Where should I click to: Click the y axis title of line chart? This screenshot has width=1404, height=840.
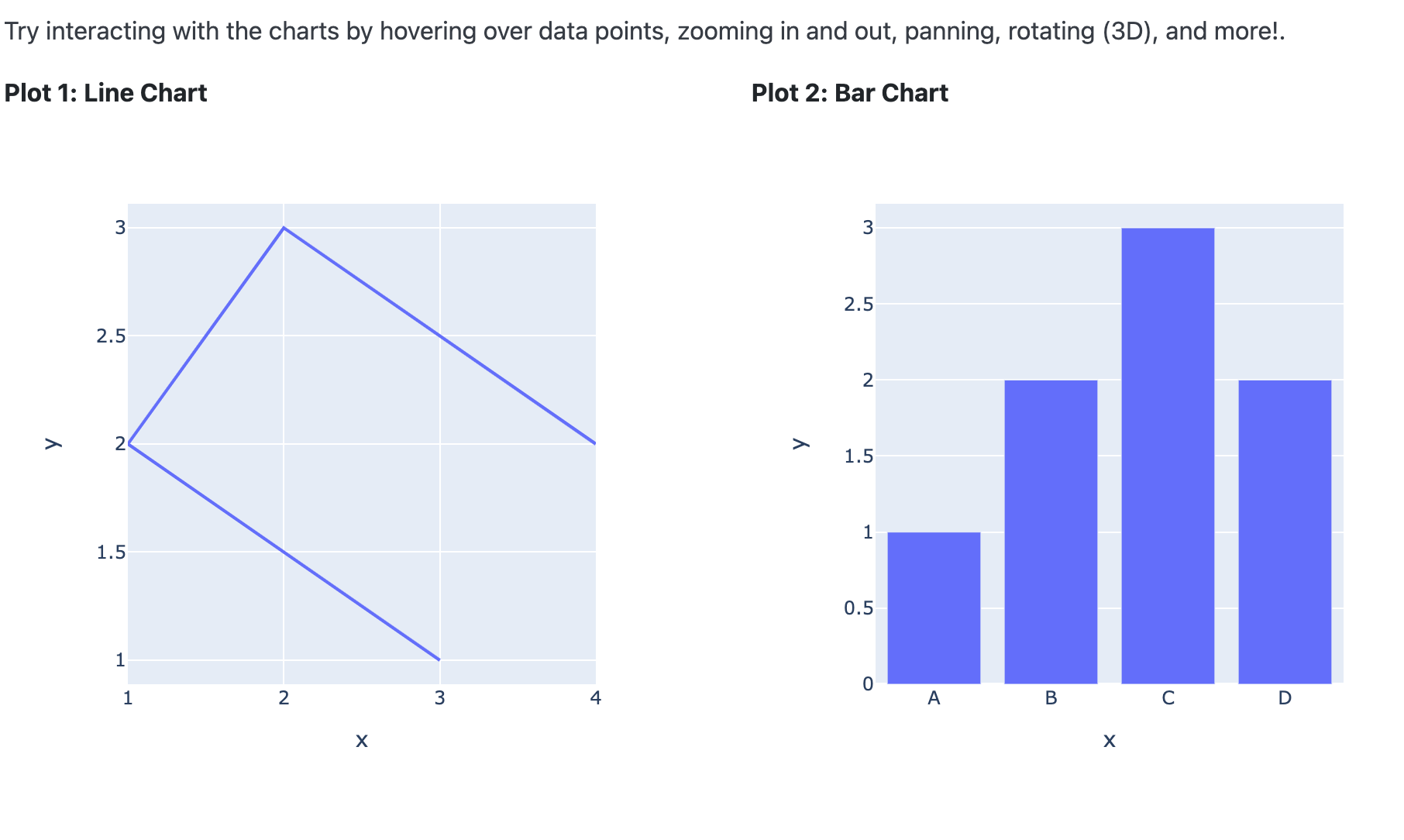tap(51, 443)
